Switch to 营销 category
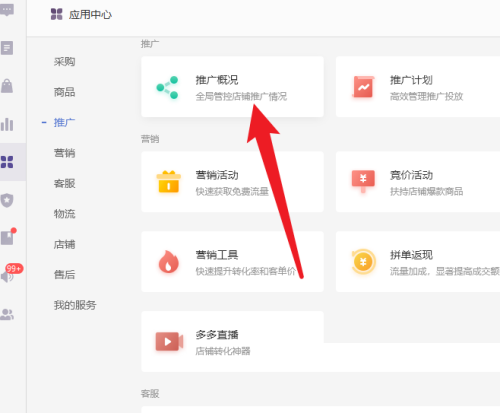This screenshot has height=413, width=500. pyautogui.click(x=64, y=153)
